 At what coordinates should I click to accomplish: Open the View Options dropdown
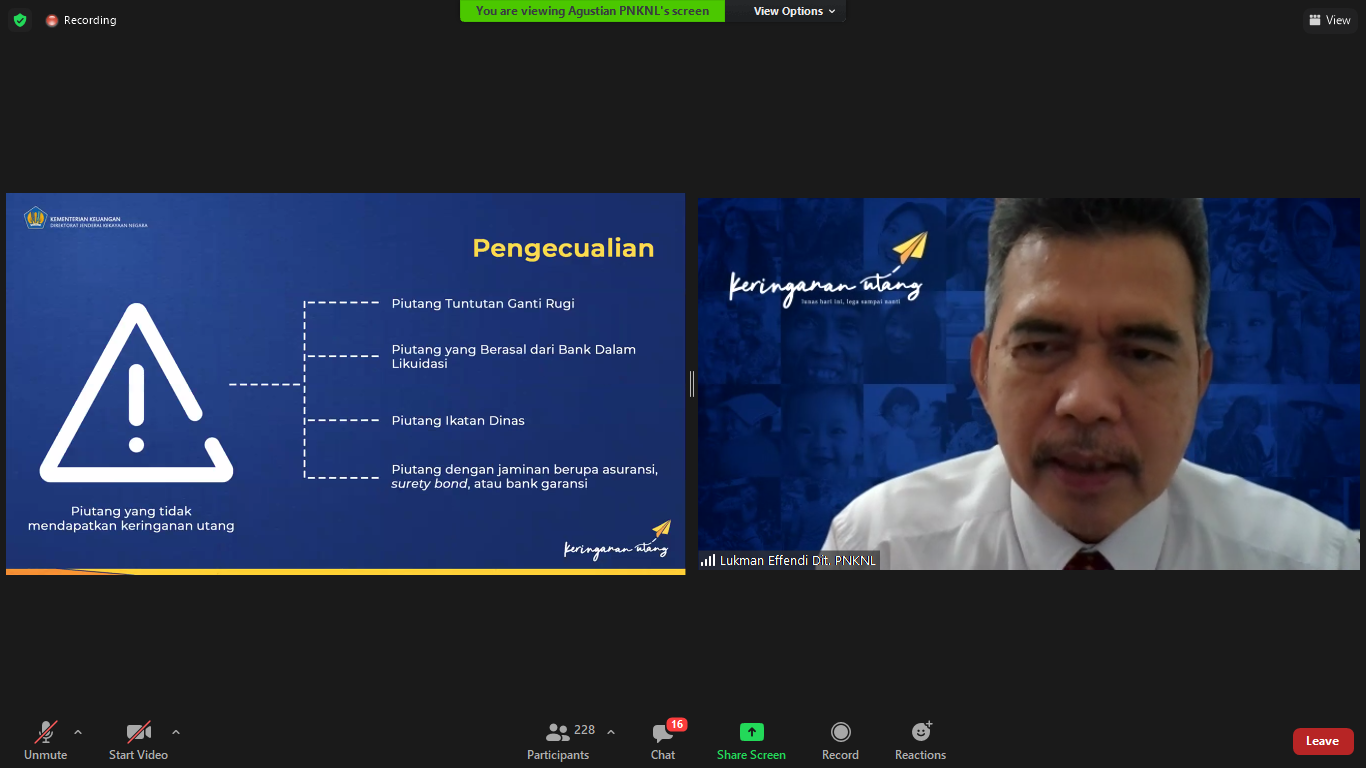pos(794,11)
